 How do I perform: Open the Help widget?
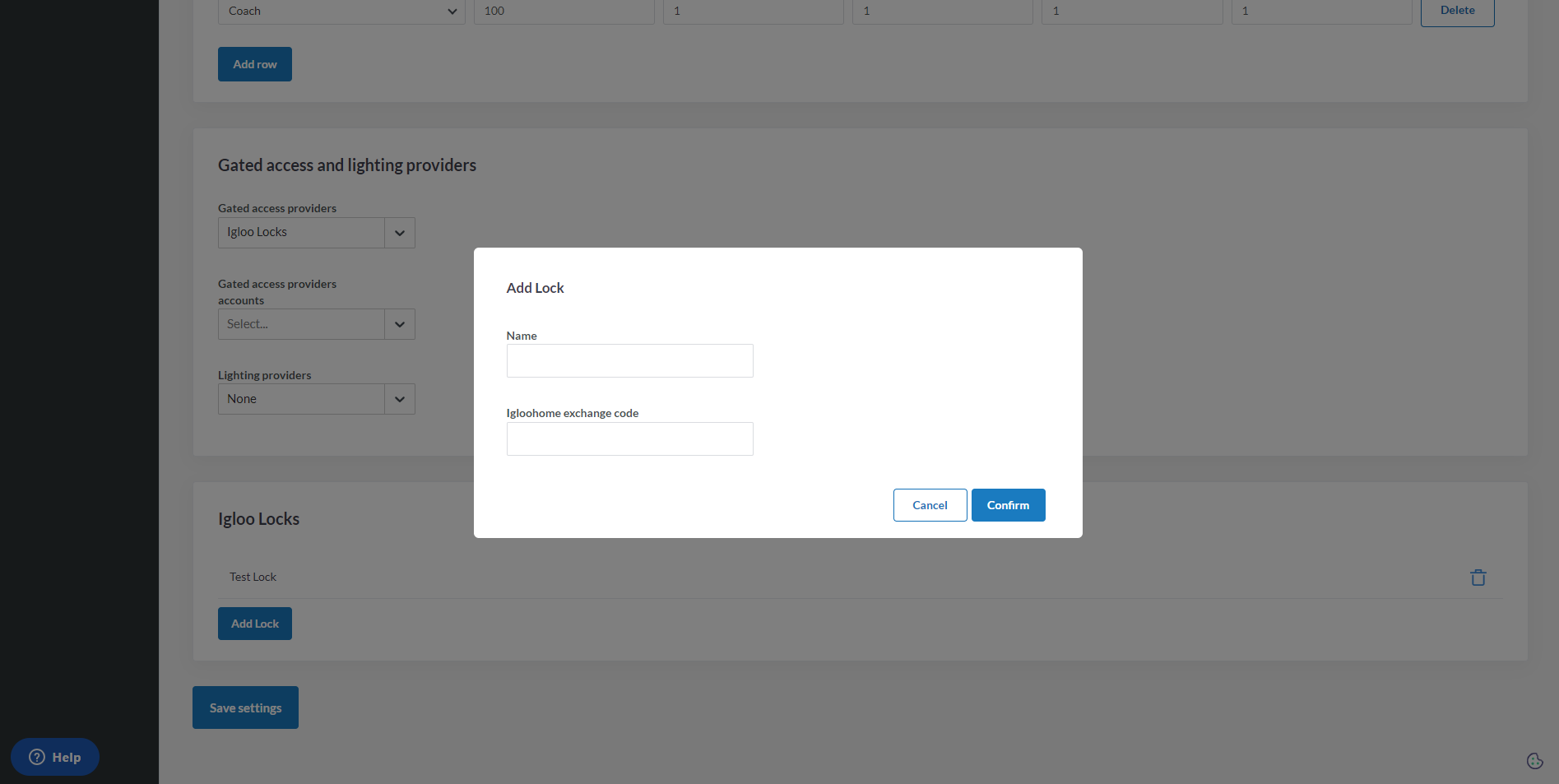[x=55, y=757]
